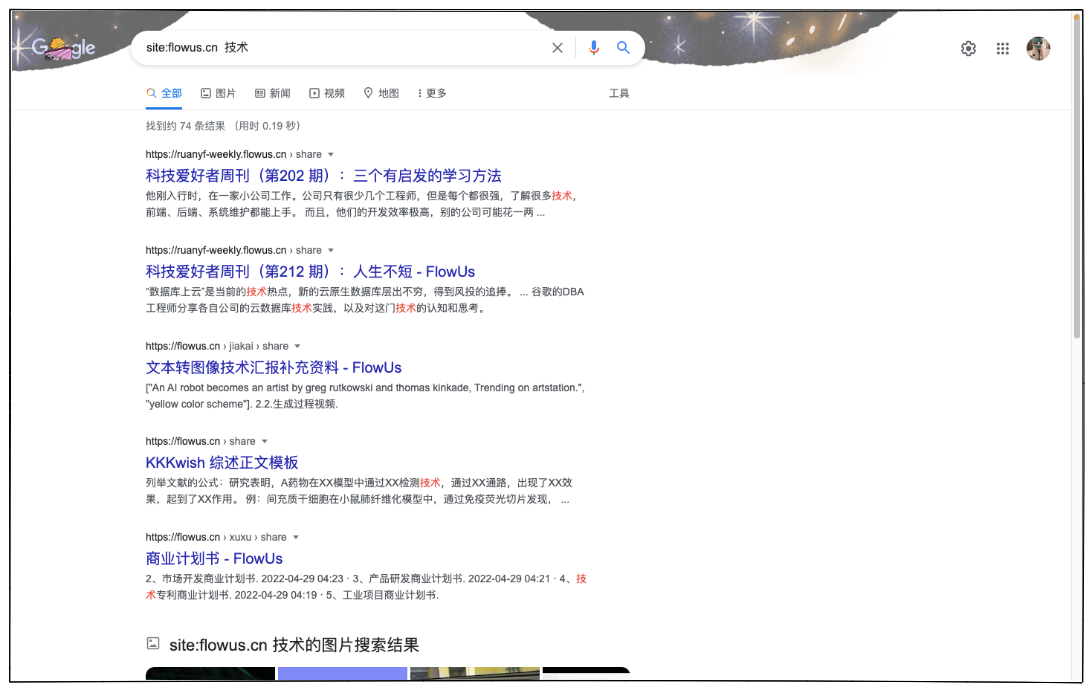1092x692 pixels.
Task: Open options arrow next to KKKwish result URL
Action: pos(267,441)
